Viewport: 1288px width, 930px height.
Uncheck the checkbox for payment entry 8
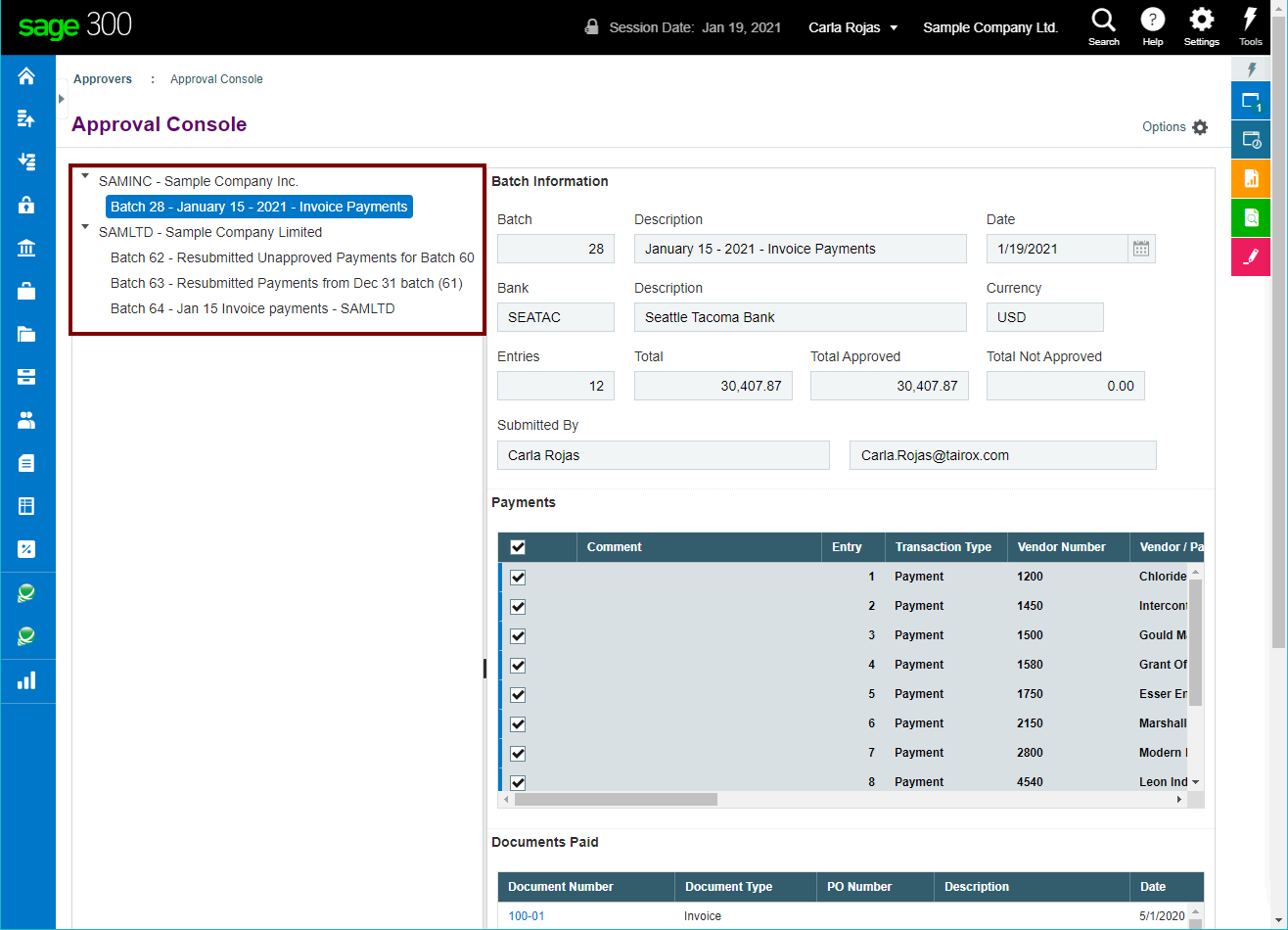tap(518, 782)
